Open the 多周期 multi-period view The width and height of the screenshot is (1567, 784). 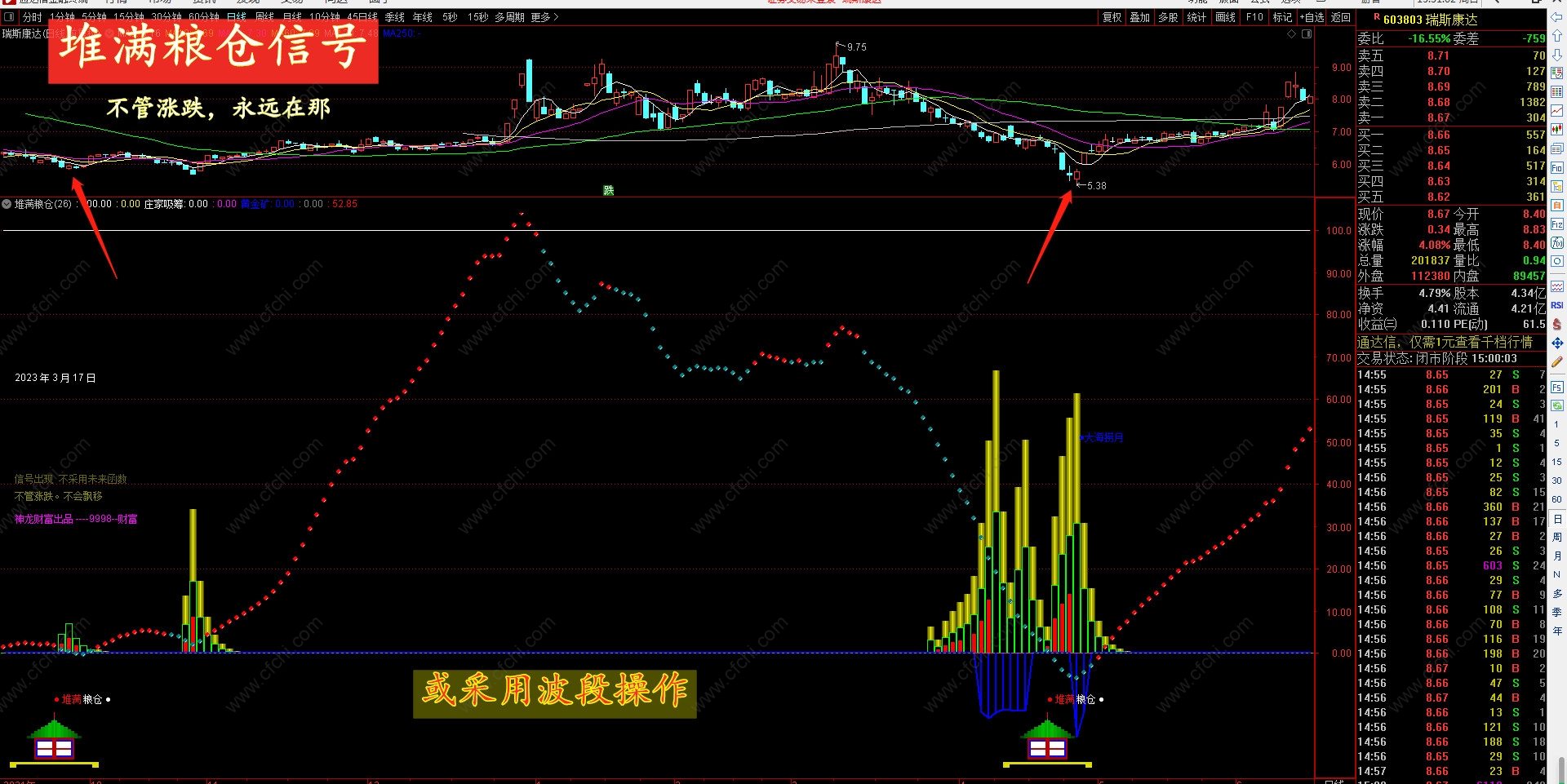pos(509,16)
